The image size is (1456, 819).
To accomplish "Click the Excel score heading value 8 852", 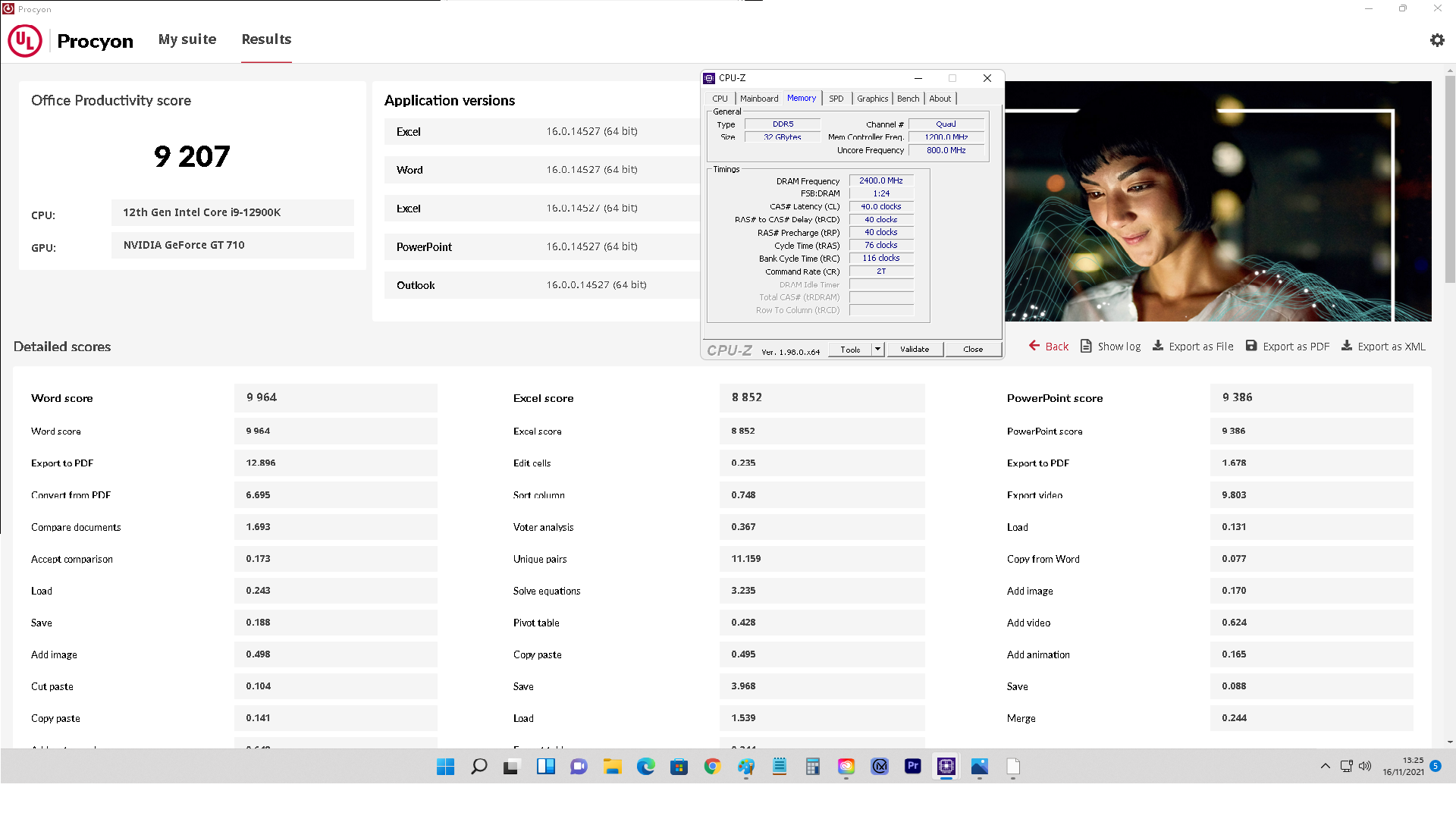I will pos(822,397).
